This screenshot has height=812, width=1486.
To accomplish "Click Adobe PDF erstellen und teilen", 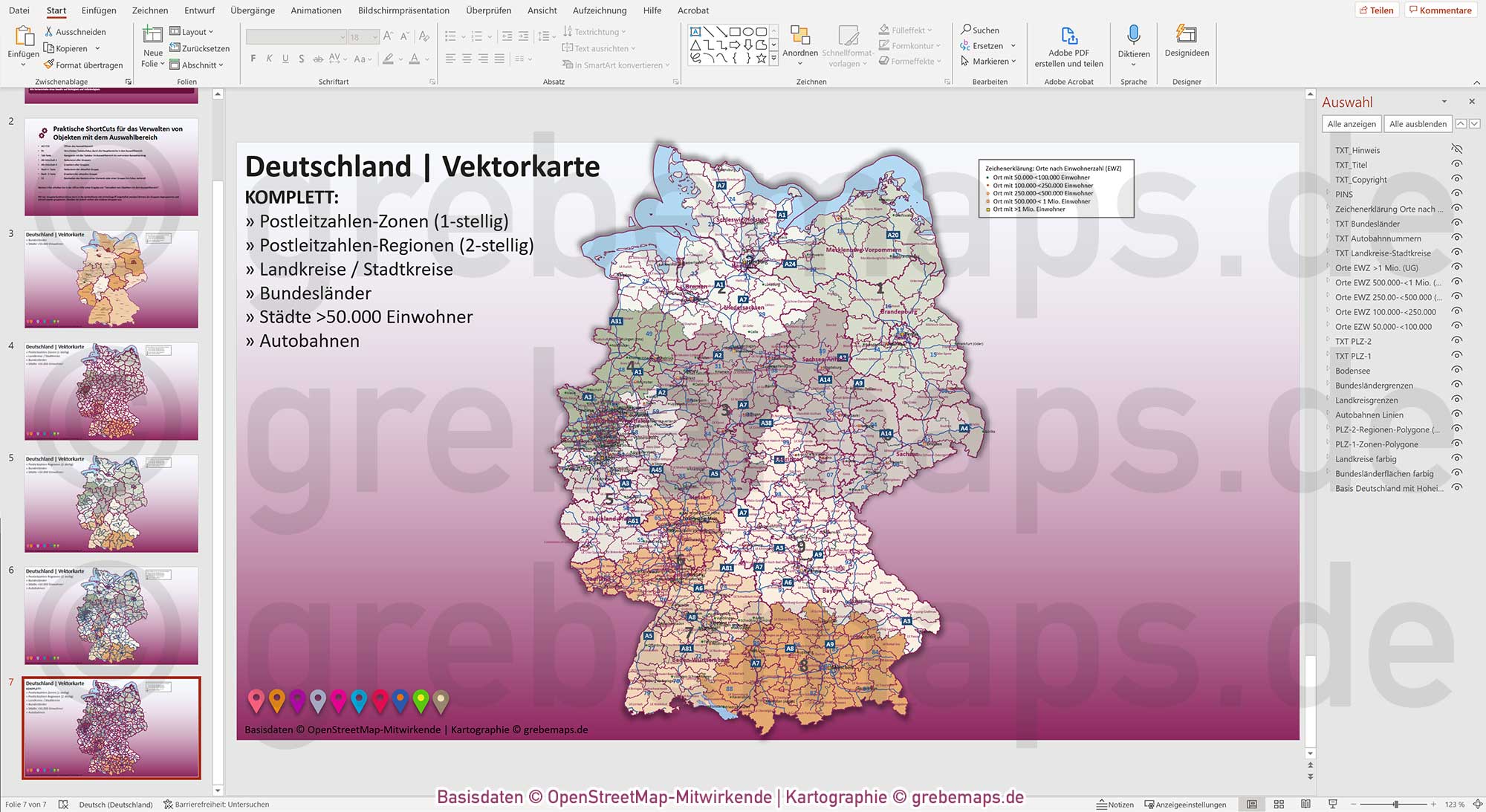I will click(1068, 46).
